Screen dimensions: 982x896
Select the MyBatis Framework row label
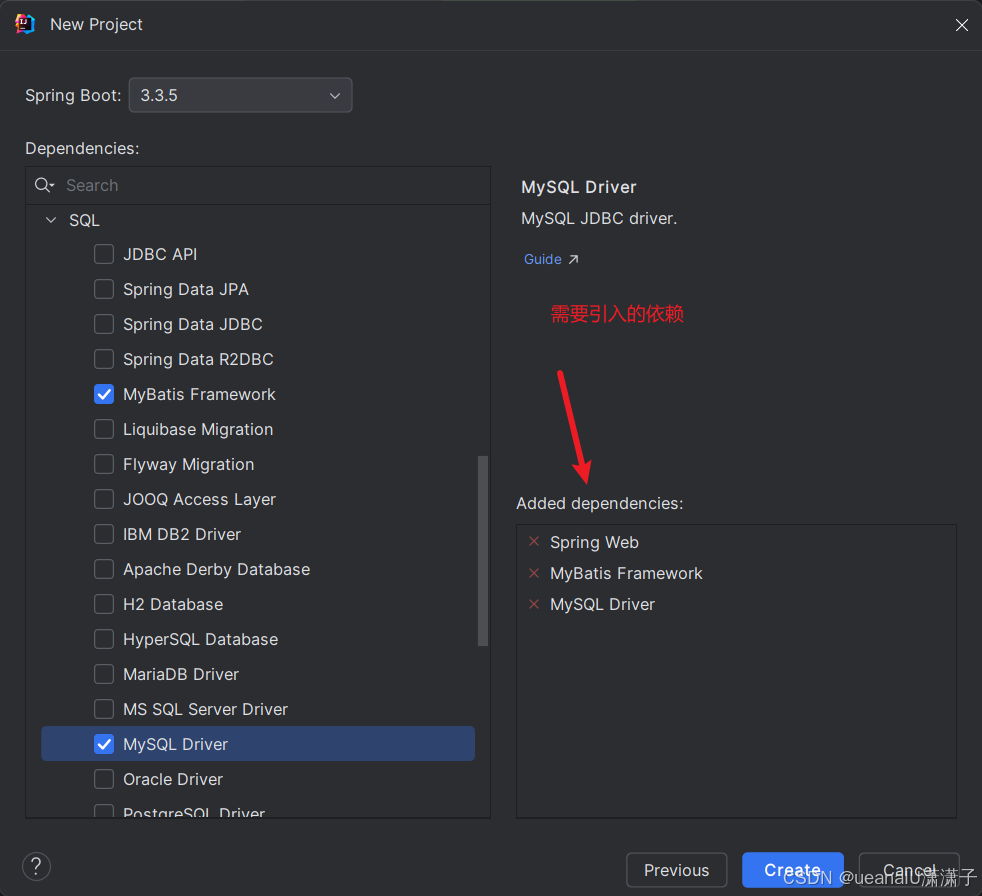tap(199, 394)
